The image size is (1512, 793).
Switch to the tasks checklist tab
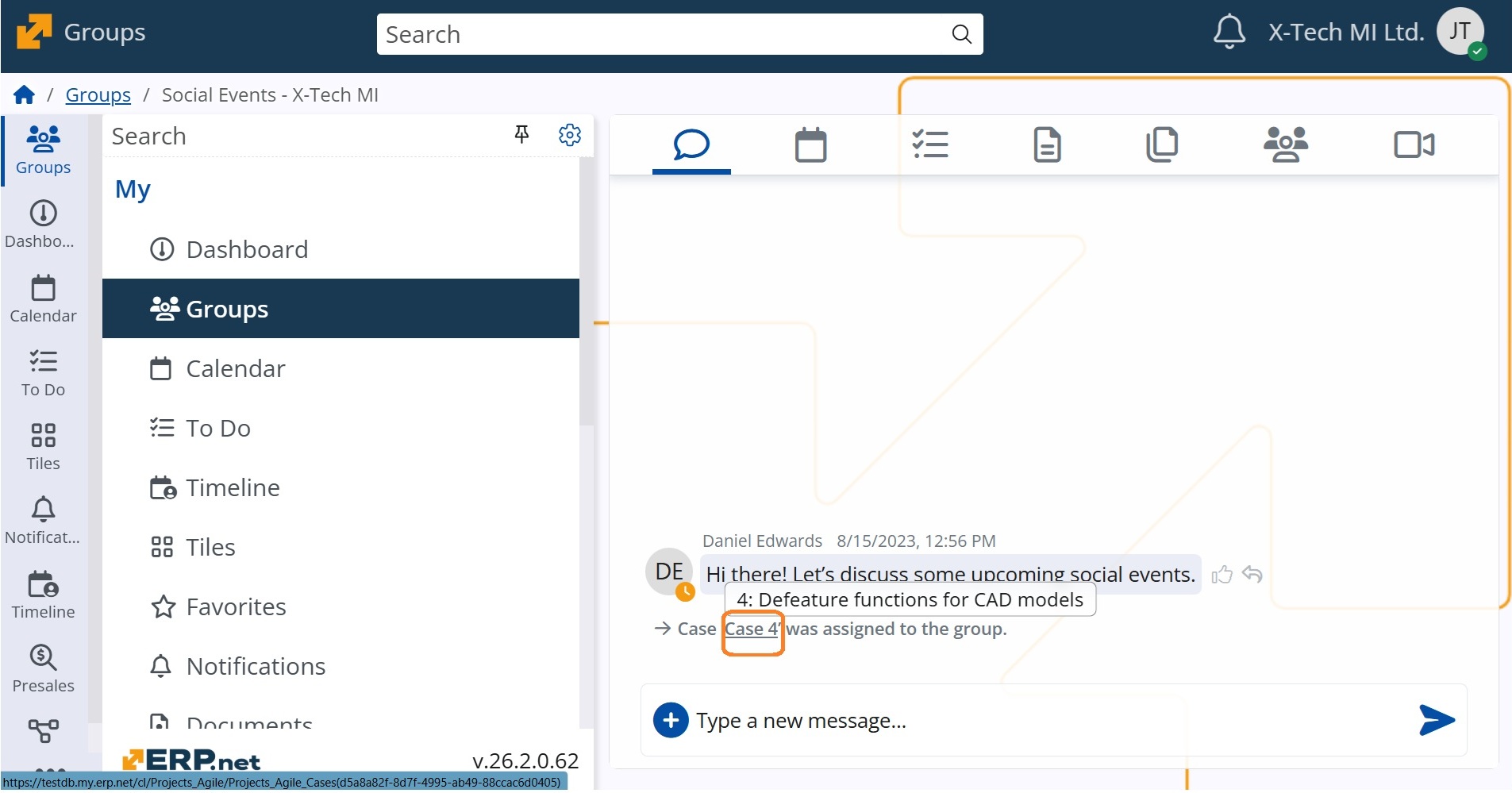point(929,145)
